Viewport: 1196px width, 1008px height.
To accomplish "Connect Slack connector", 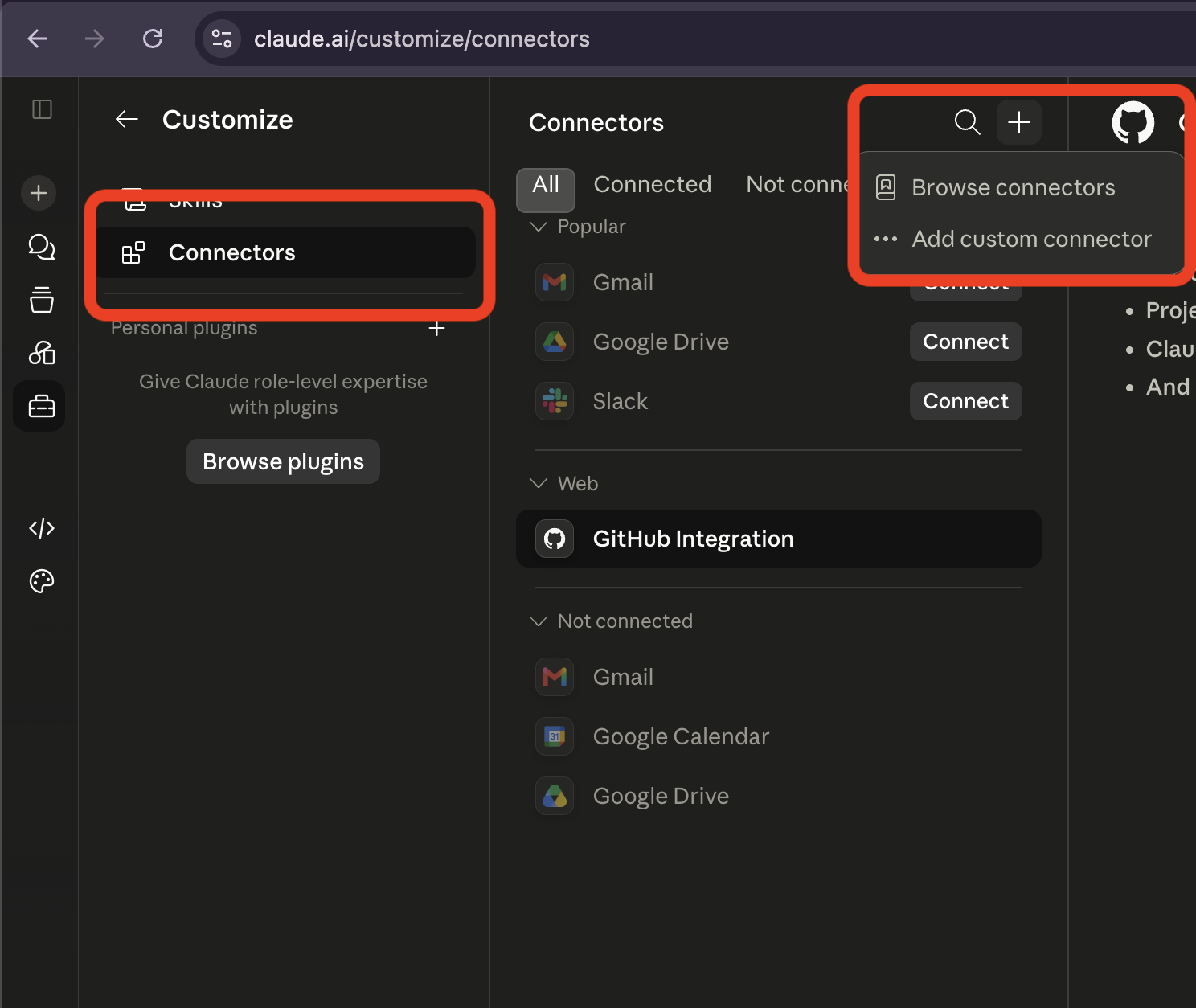I will [x=966, y=401].
